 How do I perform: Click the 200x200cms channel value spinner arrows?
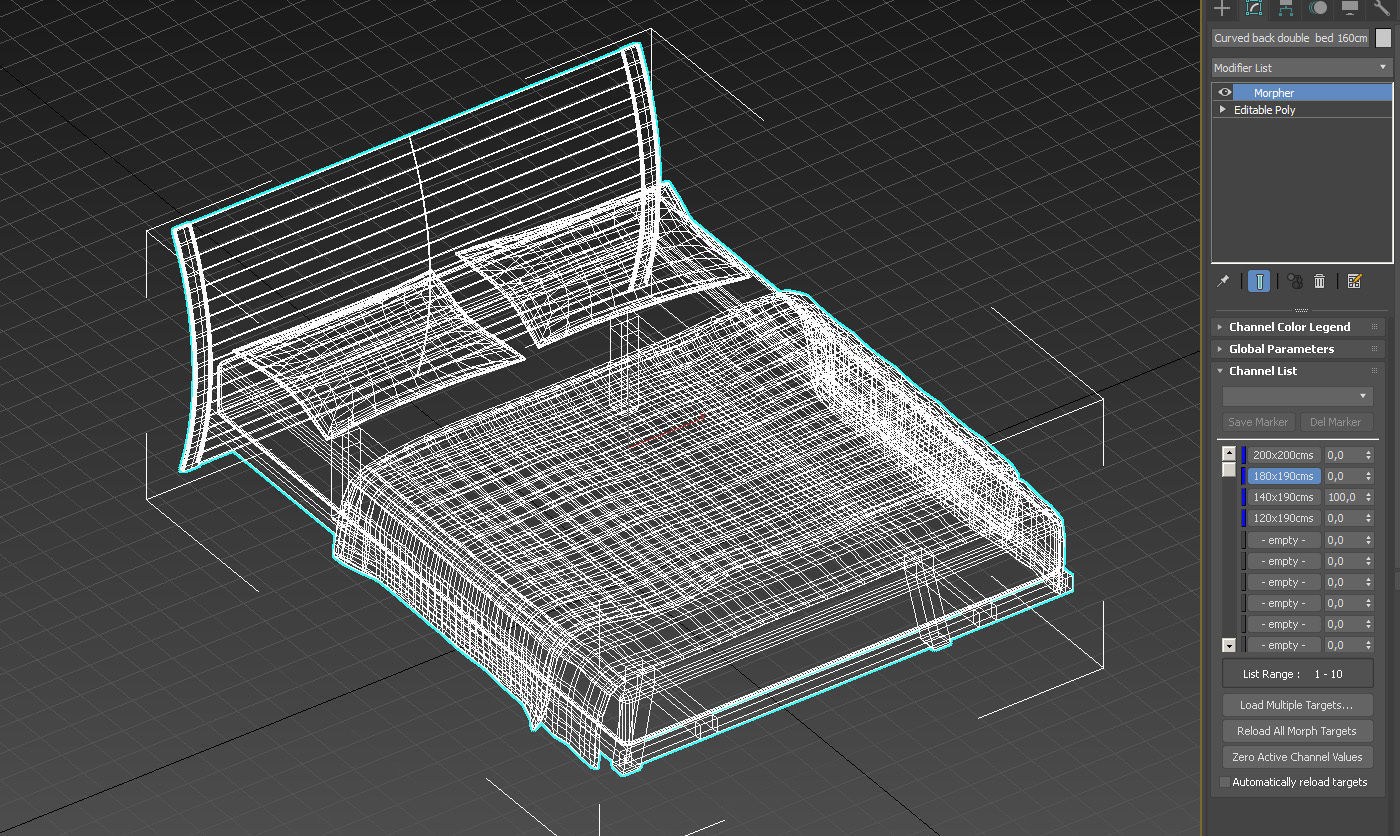1368,455
